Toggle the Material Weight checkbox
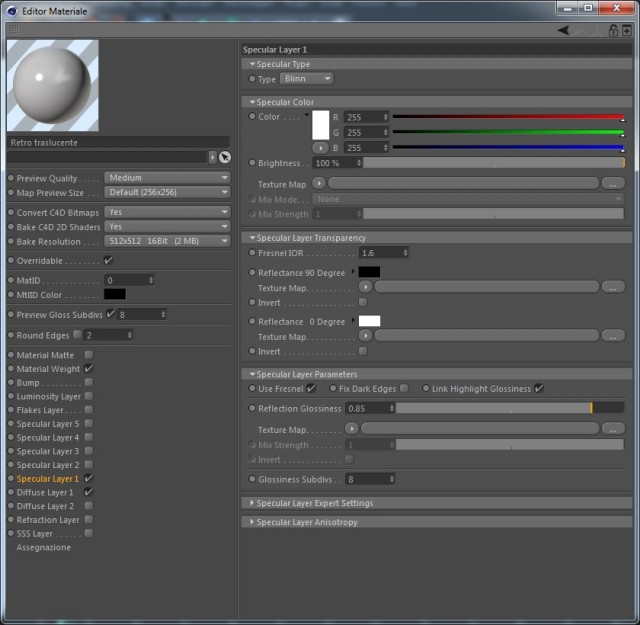The height and width of the screenshot is (625, 640). coord(89,368)
